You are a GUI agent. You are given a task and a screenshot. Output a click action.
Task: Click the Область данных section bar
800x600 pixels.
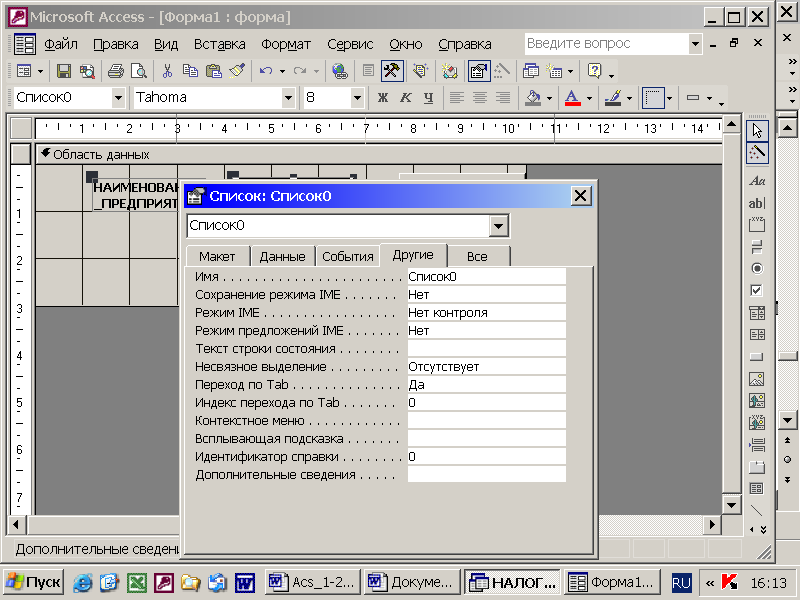tap(379, 154)
